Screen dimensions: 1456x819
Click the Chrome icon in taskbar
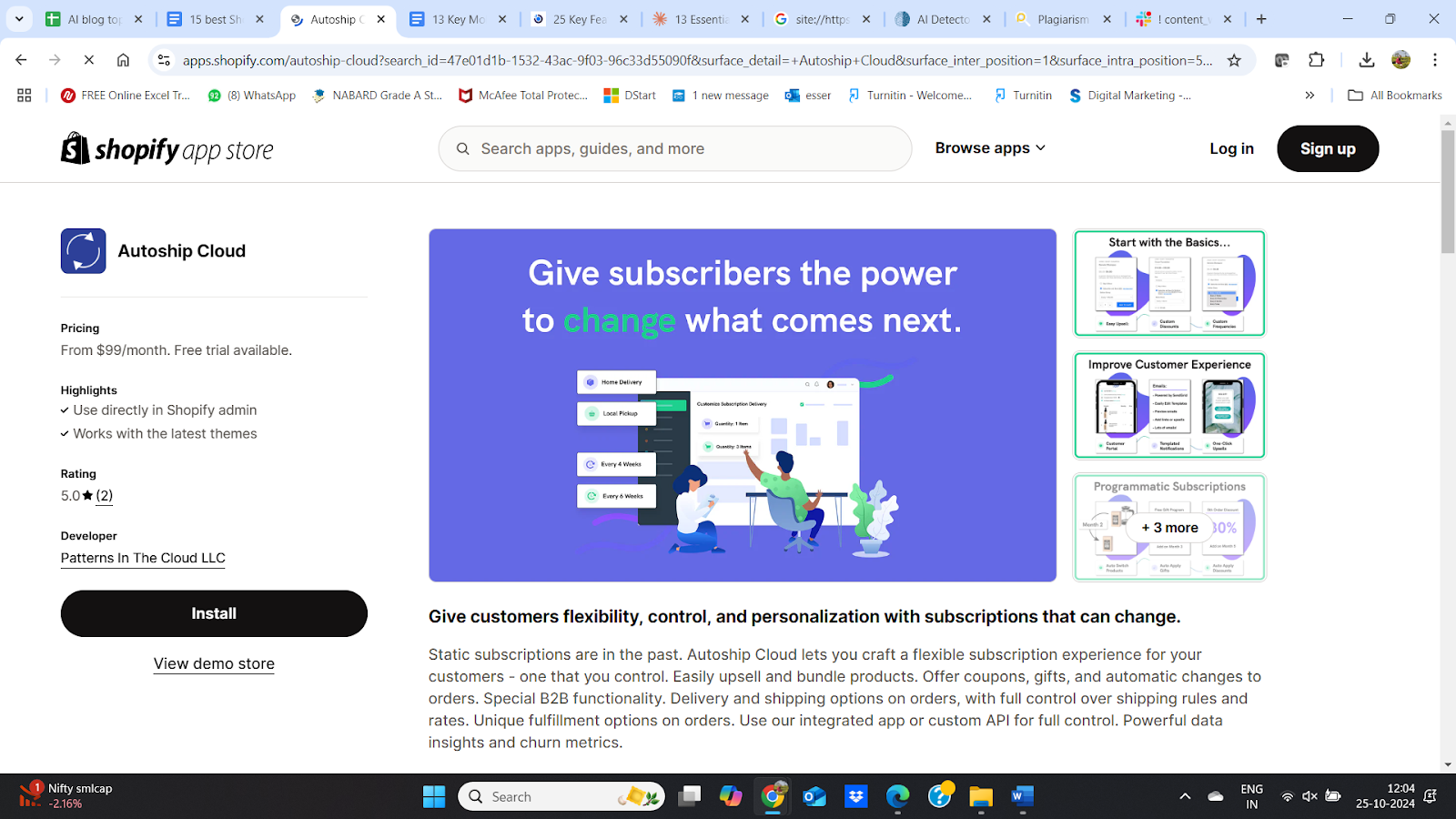pos(773,796)
